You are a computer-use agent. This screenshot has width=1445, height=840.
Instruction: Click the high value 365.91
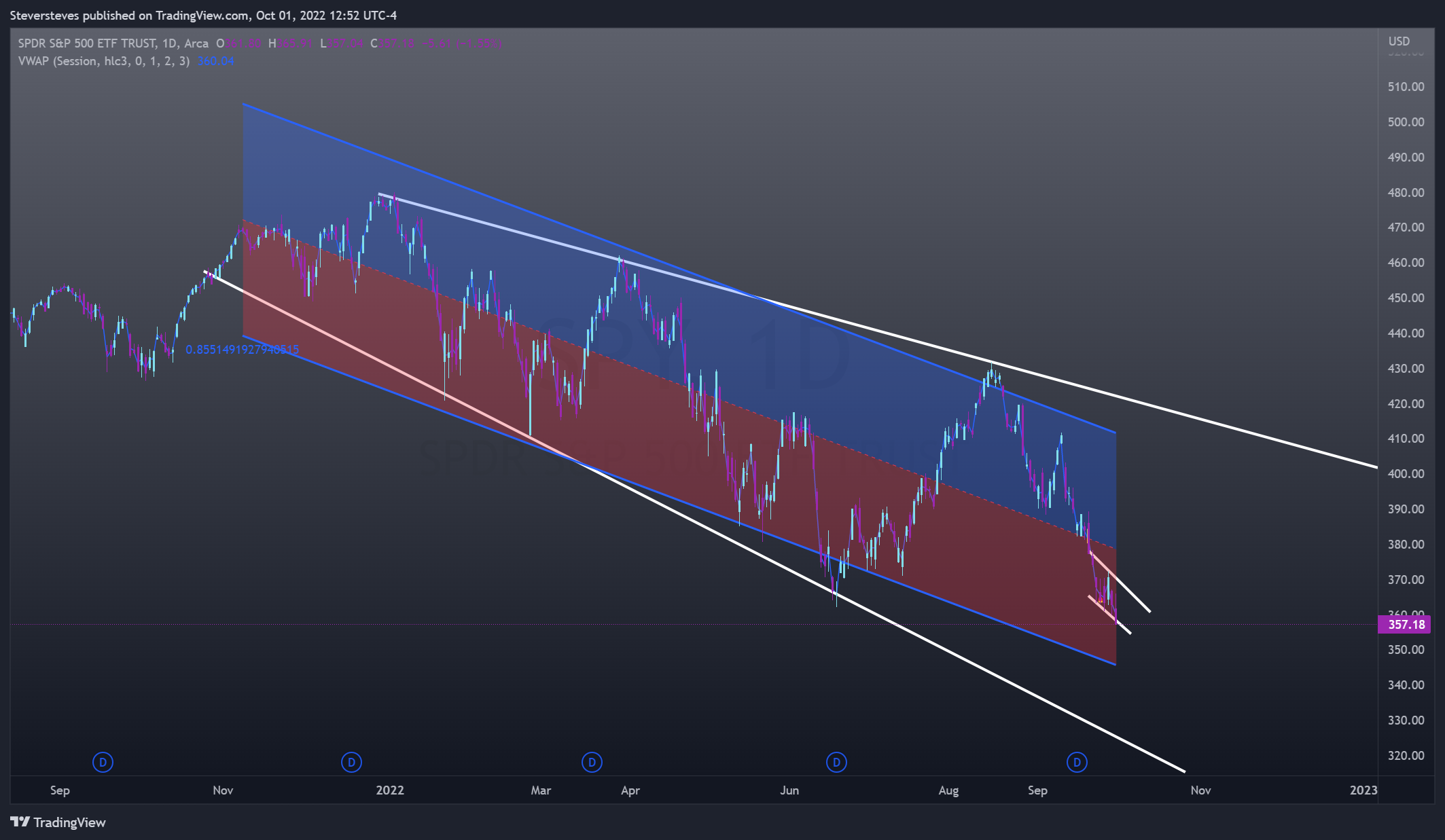(295, 43)
